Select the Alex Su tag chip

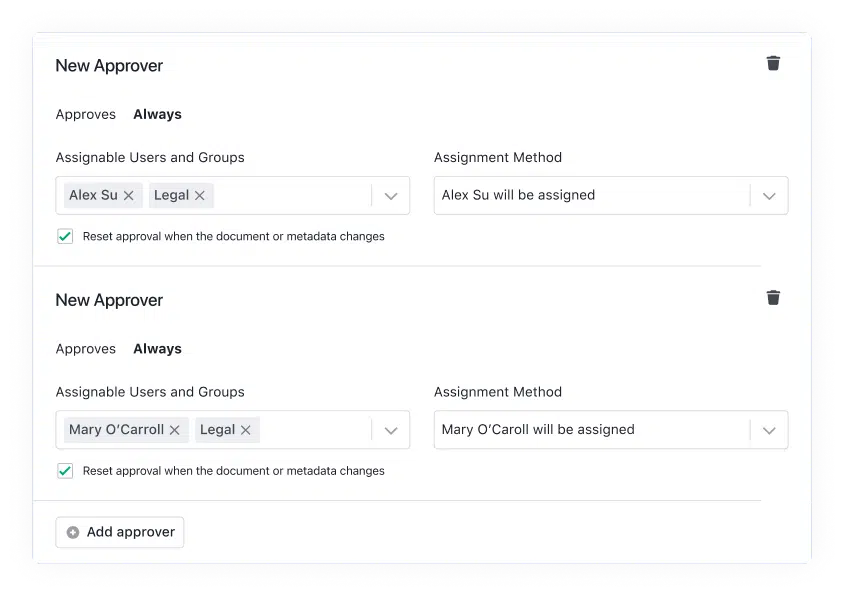click(93, 195)
